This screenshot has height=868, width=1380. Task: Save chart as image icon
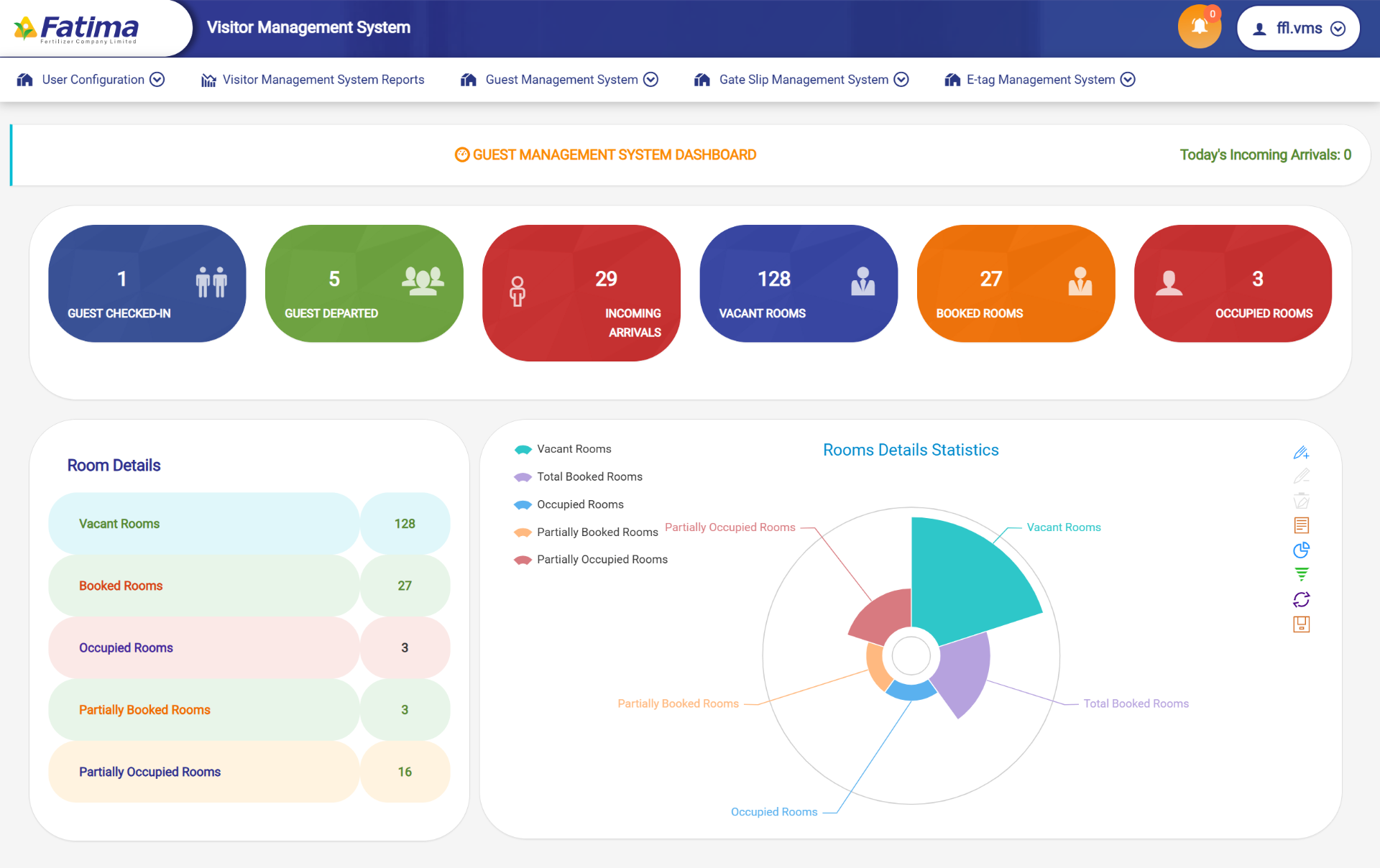(x=1301, y=624)
